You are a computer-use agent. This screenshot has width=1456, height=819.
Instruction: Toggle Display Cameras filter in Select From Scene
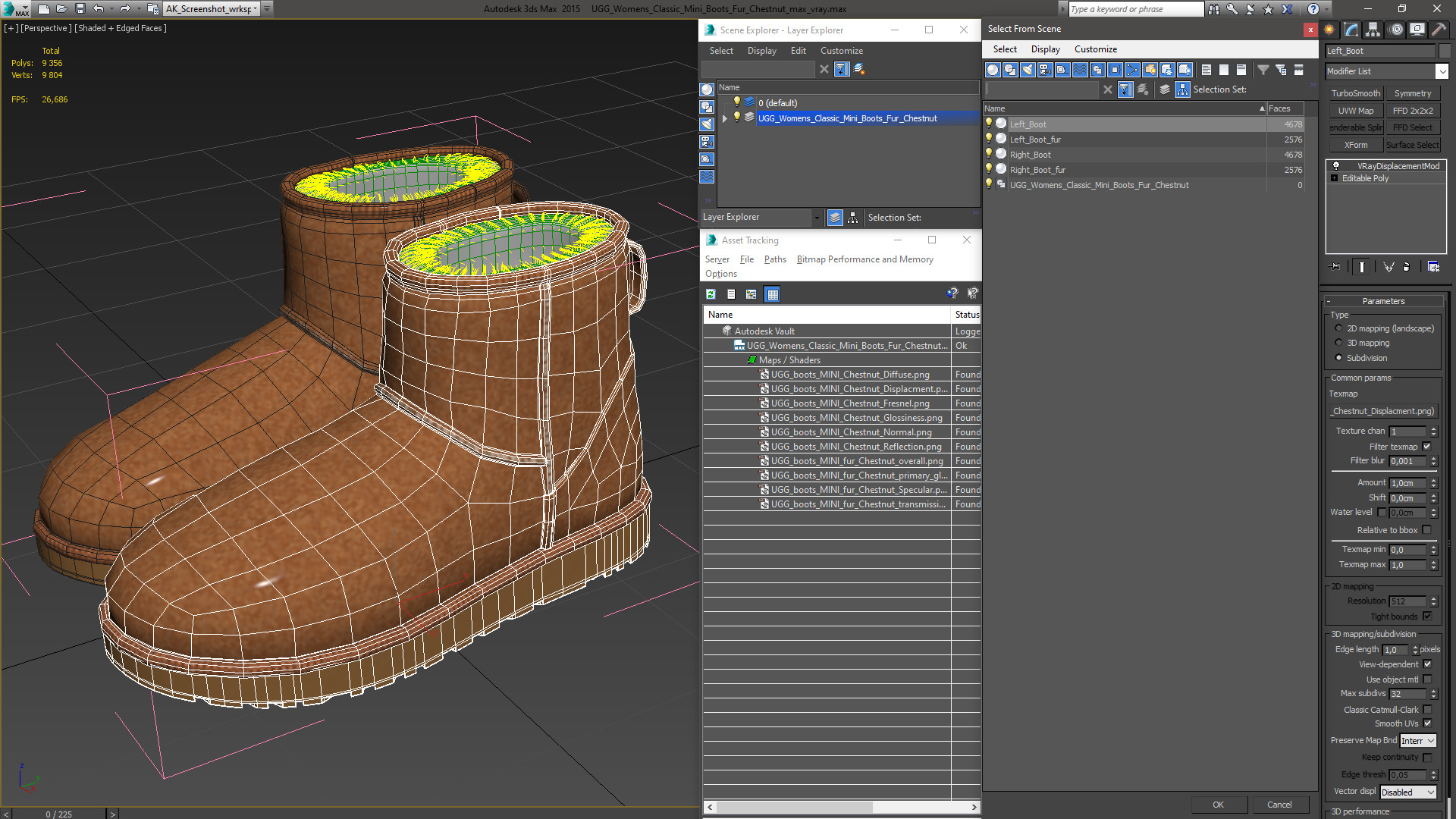(x=1045, y=70)
